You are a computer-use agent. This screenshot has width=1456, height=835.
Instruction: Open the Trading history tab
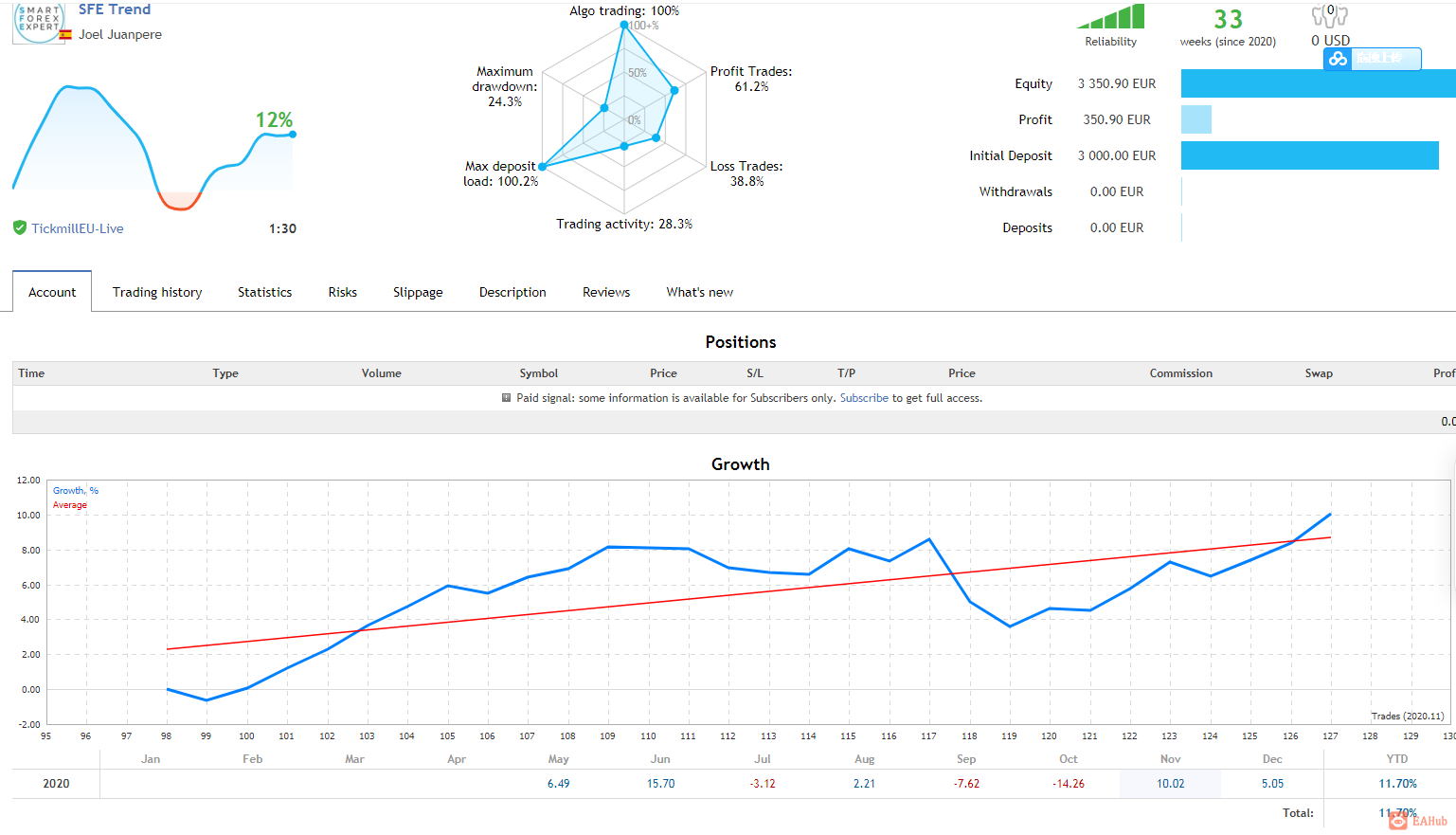[x=157, y=292]
